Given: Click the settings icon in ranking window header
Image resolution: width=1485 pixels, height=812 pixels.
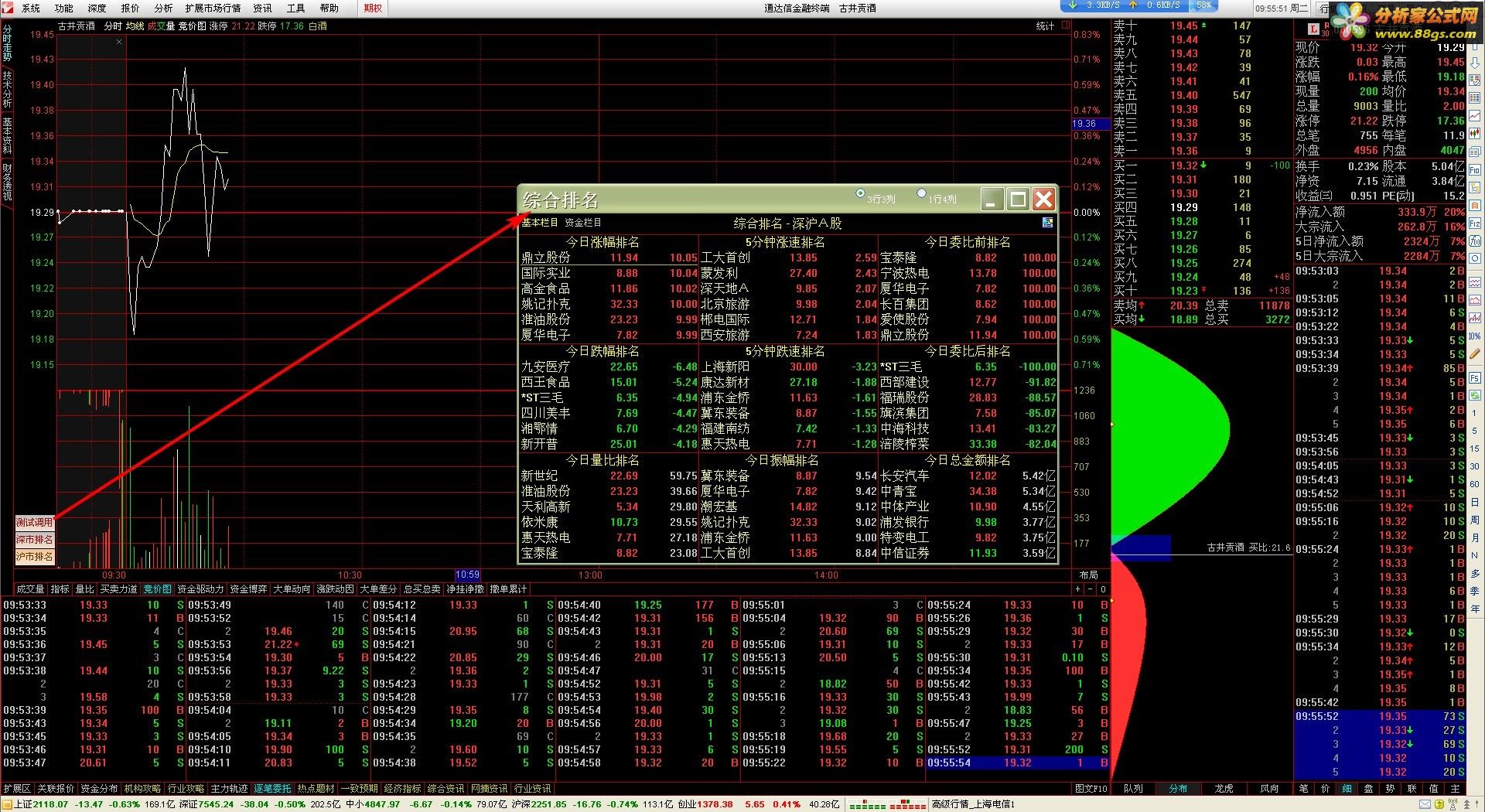Looking at the screenshot, I should 1048,223.
